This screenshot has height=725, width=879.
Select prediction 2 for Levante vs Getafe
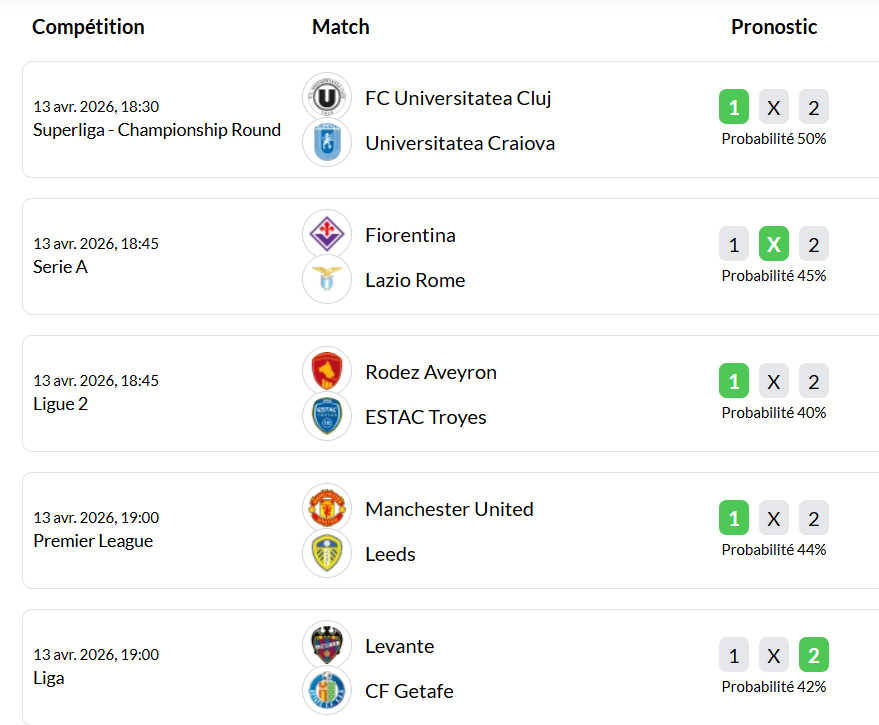[814, 655]
